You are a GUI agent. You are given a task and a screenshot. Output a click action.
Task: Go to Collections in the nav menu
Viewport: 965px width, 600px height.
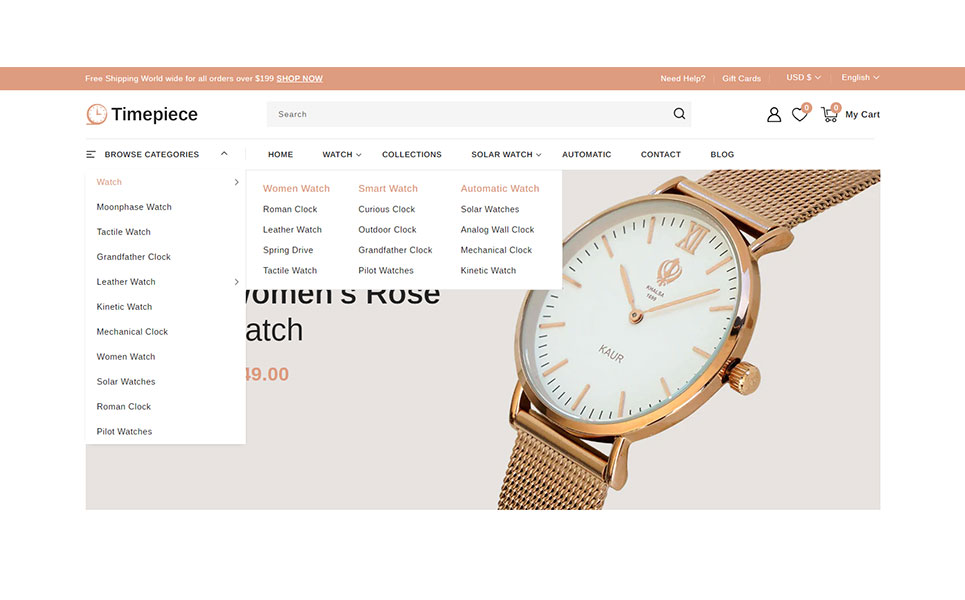pos(411,155)
